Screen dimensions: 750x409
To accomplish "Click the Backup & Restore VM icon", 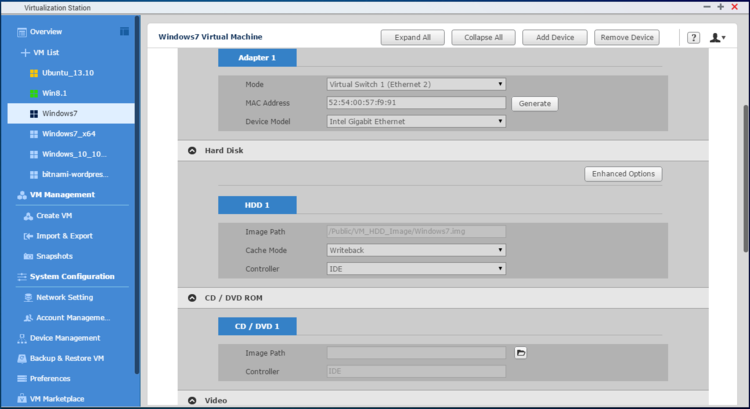I will (22, 358).
